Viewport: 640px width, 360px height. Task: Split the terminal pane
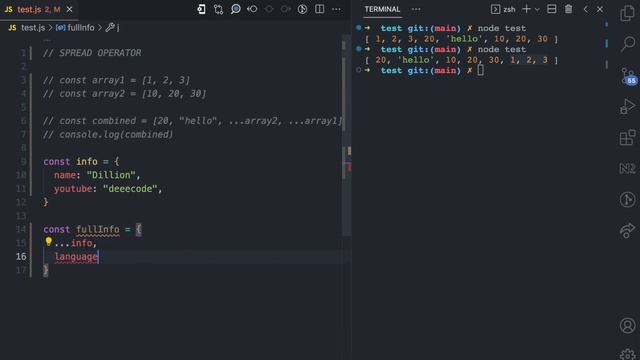(x=551, y=9)
